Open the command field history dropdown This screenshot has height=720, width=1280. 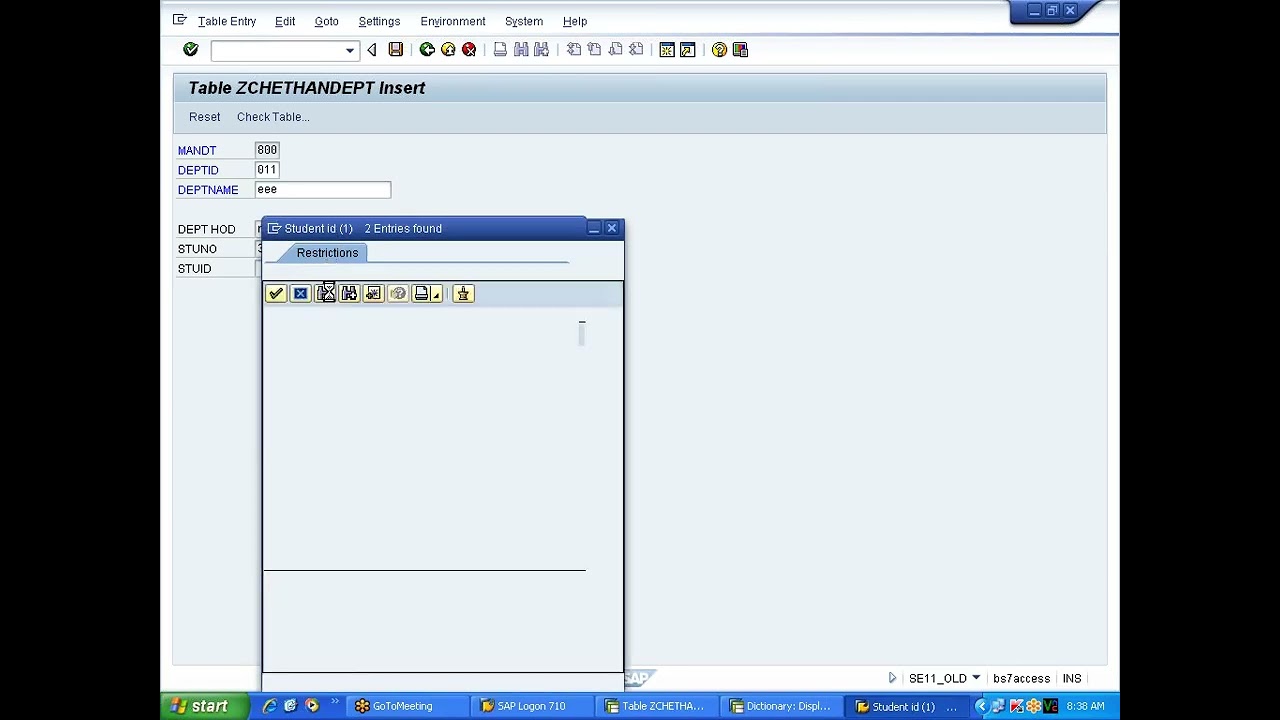pyautogui.click(x=350, y=50)
